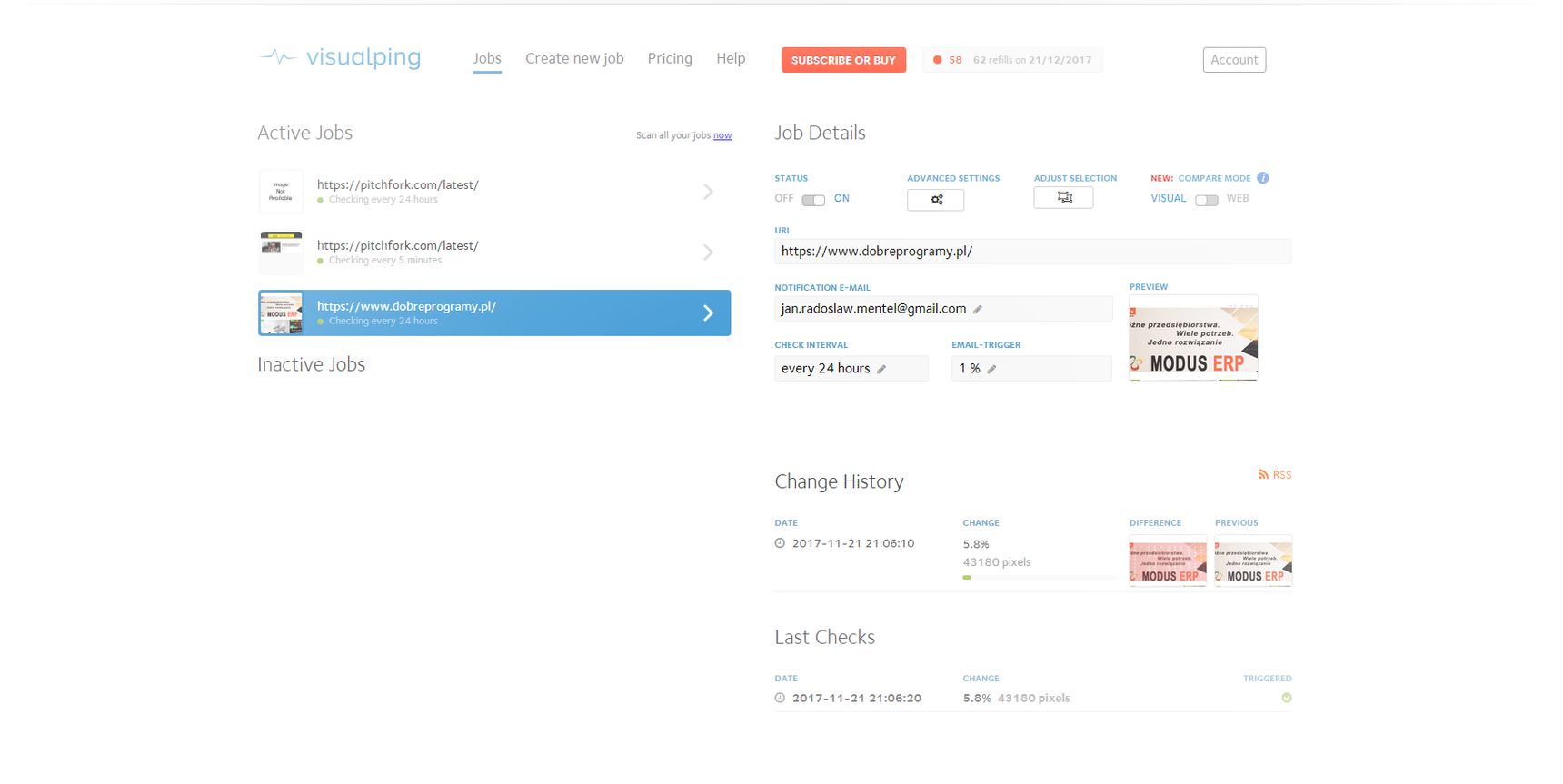Select pitchfork job checking every 24 hours
The height and width of the screenshot is (784, 1563).
pyautogui.click(x=494, y=192)
